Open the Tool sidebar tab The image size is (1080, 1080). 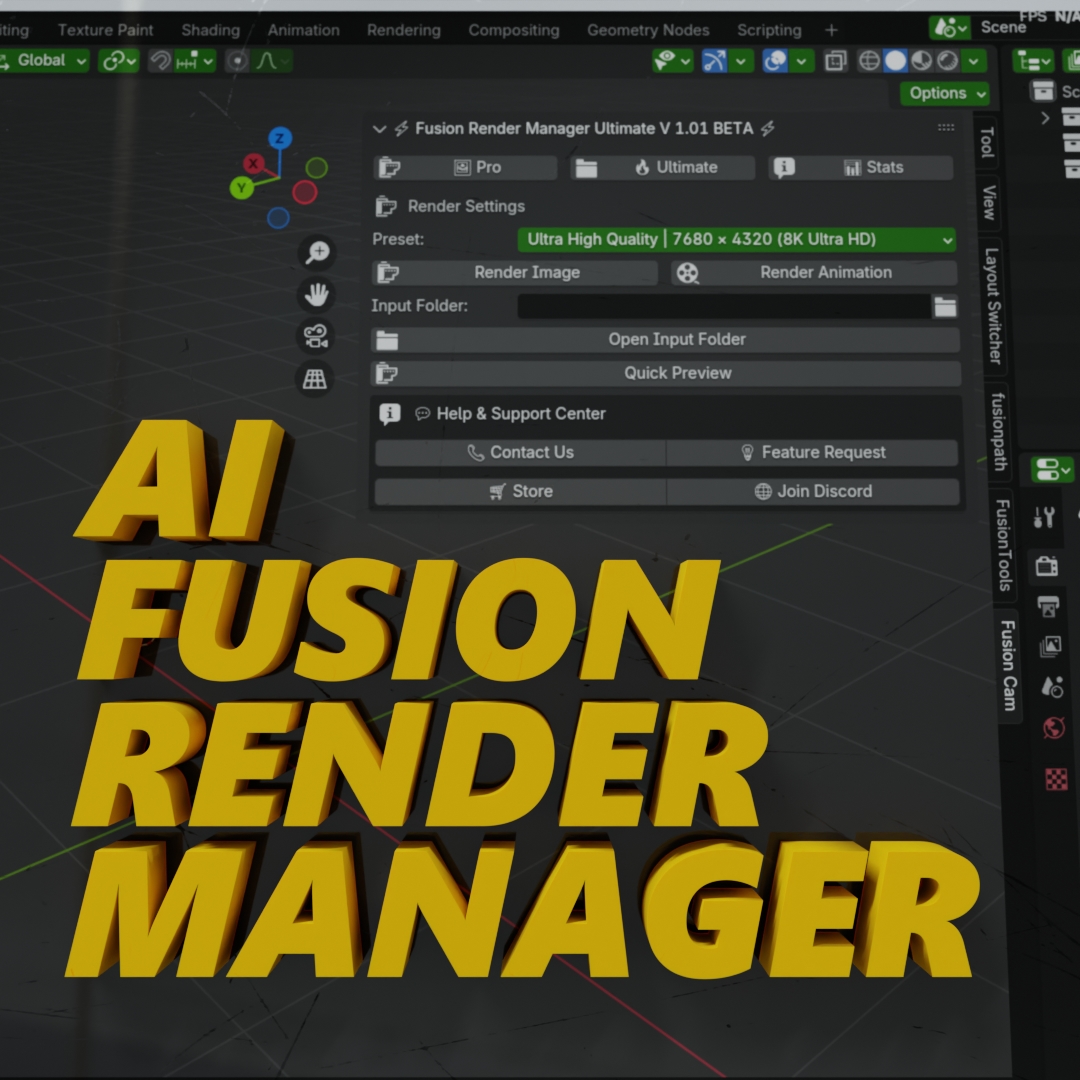tap(986, 143)
